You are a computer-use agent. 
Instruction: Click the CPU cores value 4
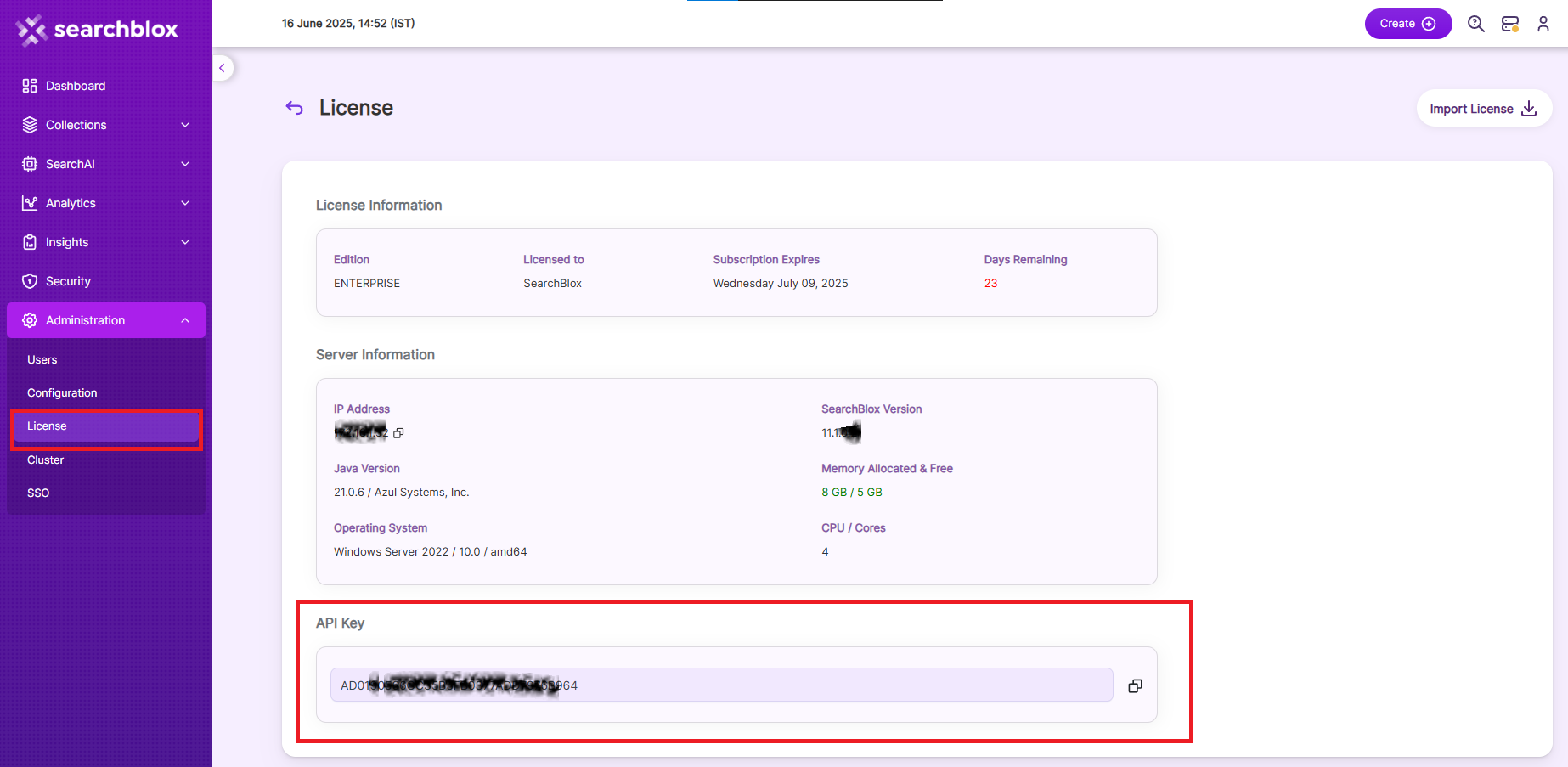(825, 552)
